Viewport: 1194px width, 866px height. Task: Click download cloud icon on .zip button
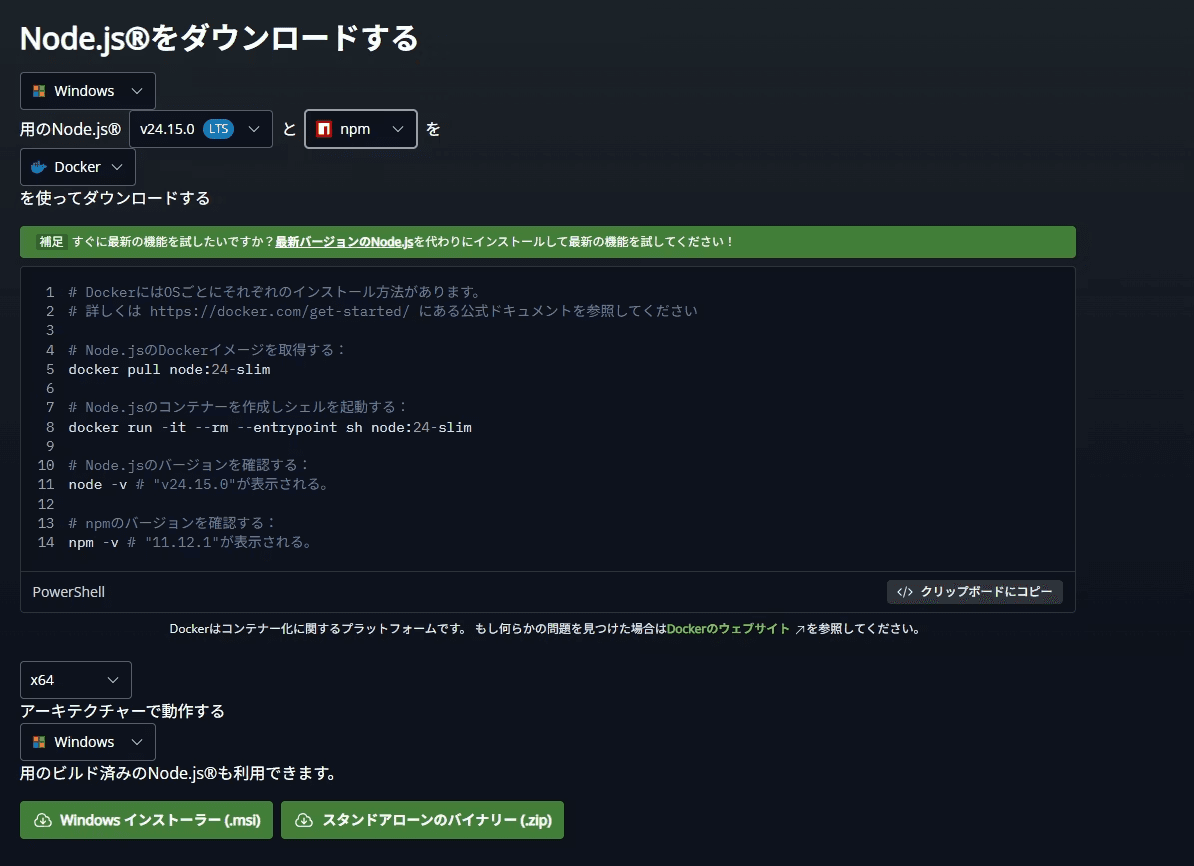point(304,820)
